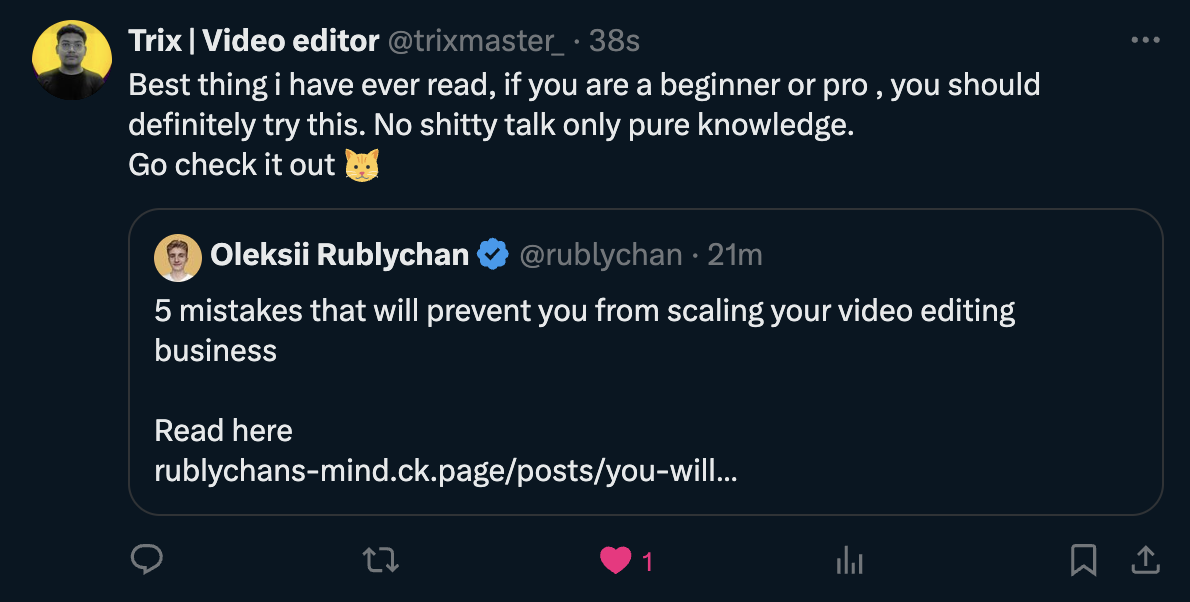Click the reply speech bubble icon
Screen dimensions: 1190x602
[147, 561]
